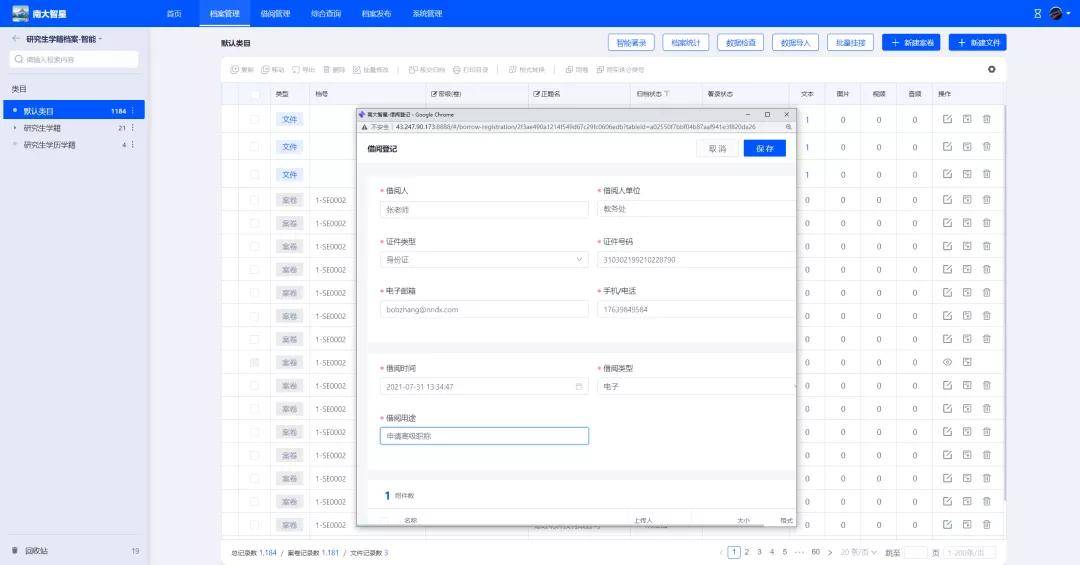Open the 系统管理 menu tab

[427, 14]
